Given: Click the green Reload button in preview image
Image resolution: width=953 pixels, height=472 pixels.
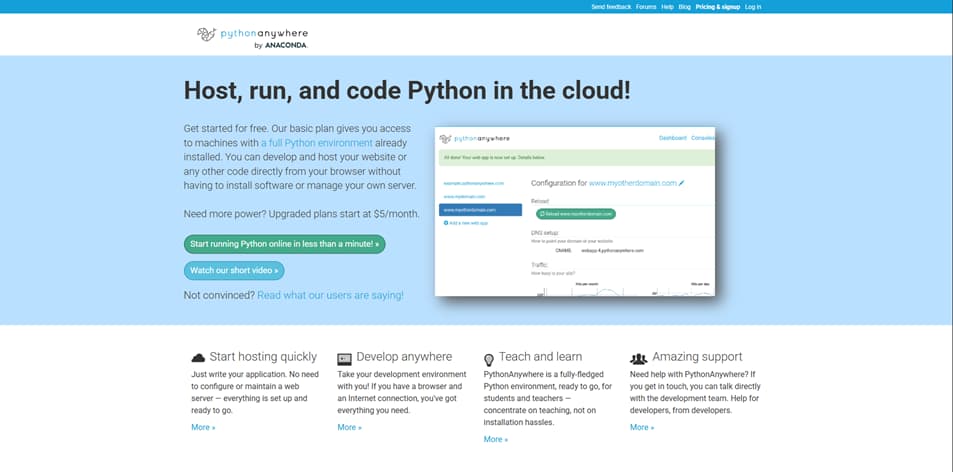Looking at the screenshot, I should (x=576, y=214).
